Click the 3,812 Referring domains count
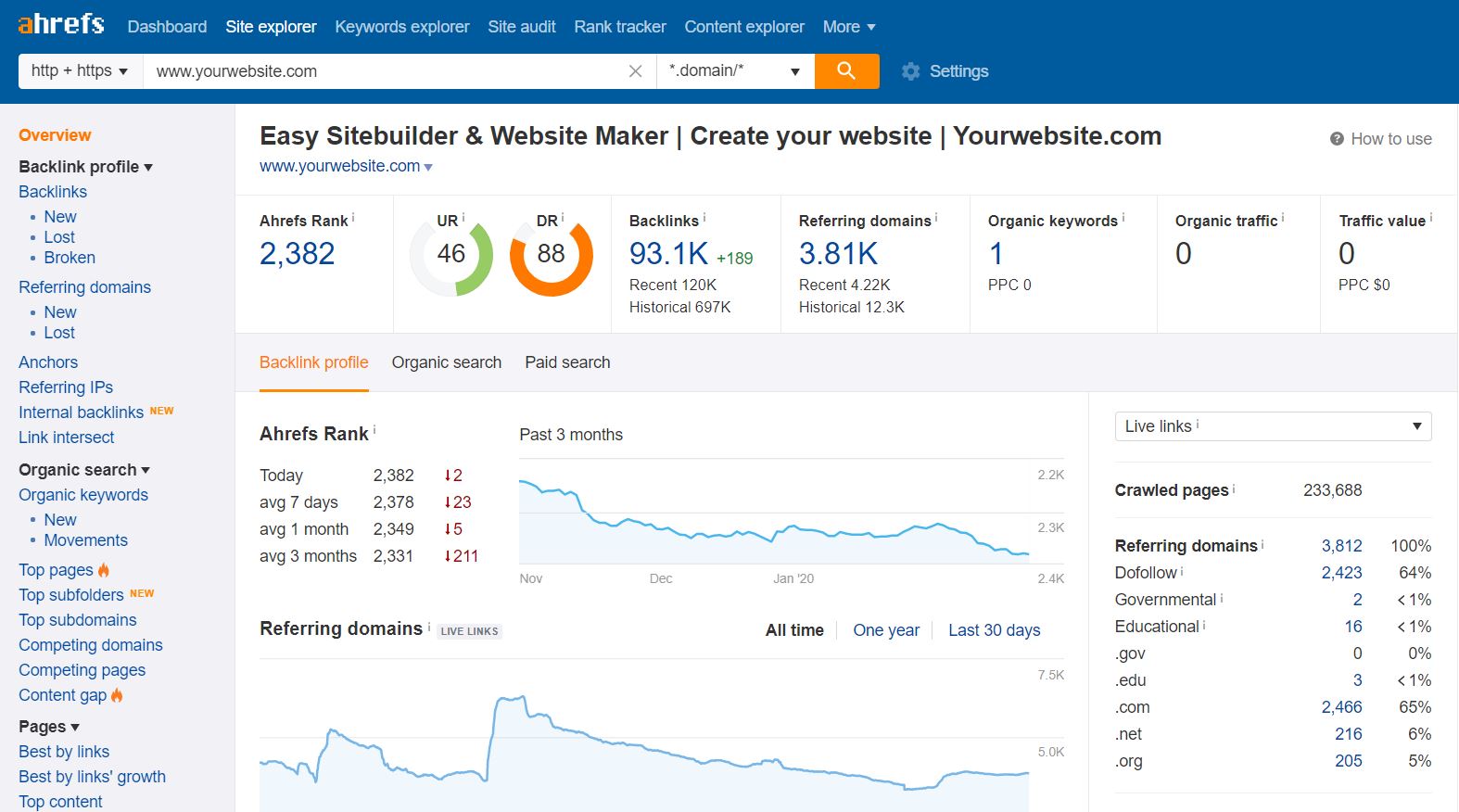 pyautogui.click(x=1341, y=546)
